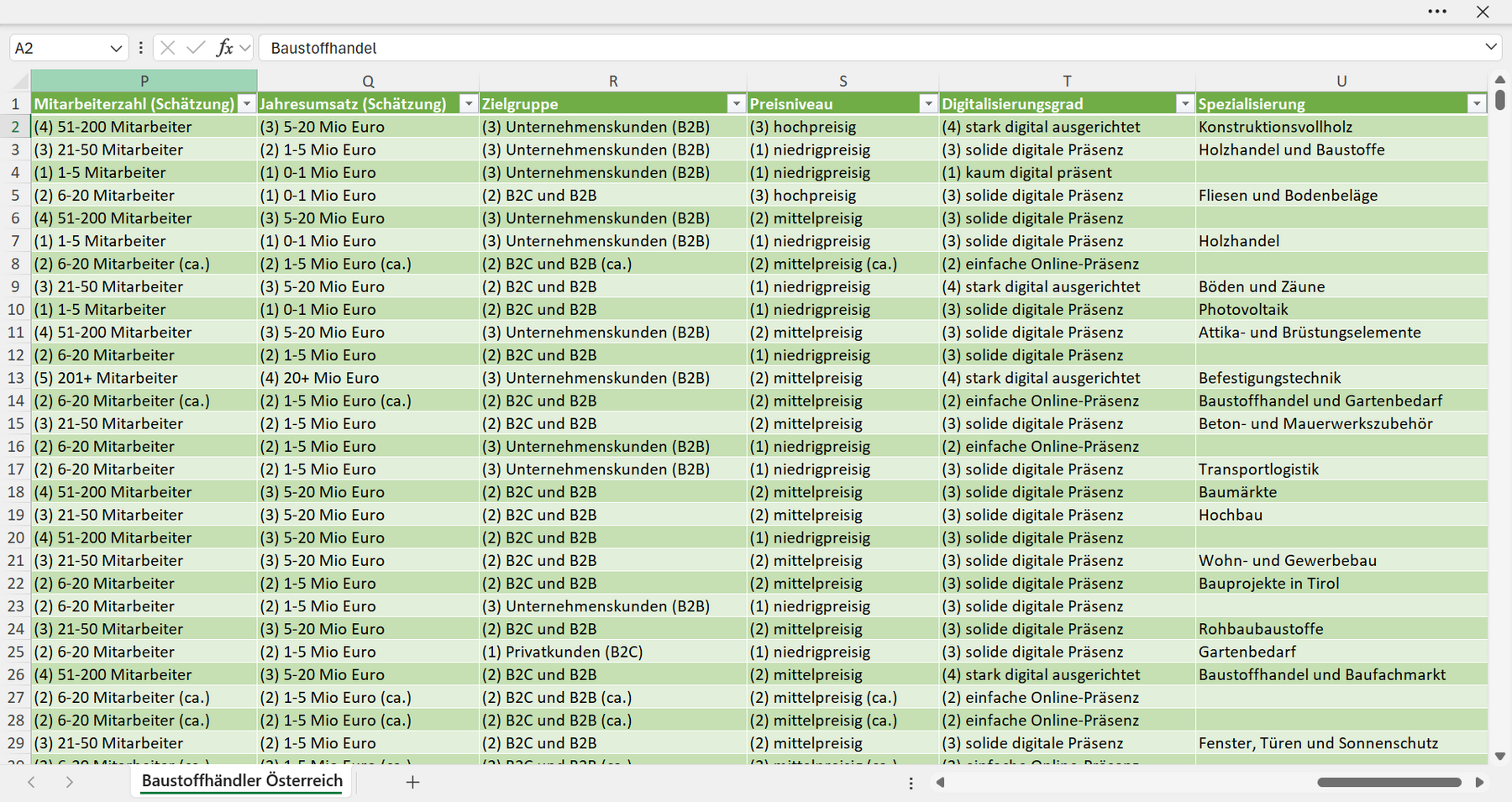Select the cell reading Baumärkte

click(1341, 492)
